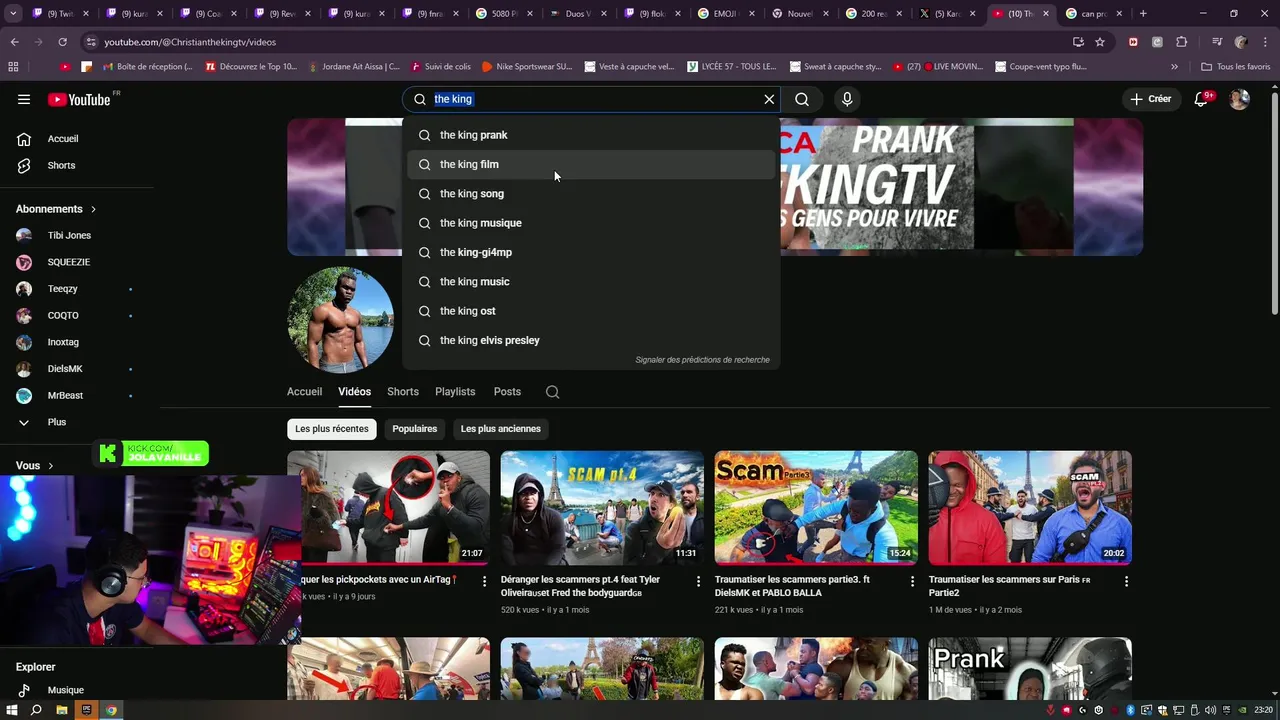This screenshot has height=720, width=1280.
Task: Click the YouTube logo
Action: 79,99
